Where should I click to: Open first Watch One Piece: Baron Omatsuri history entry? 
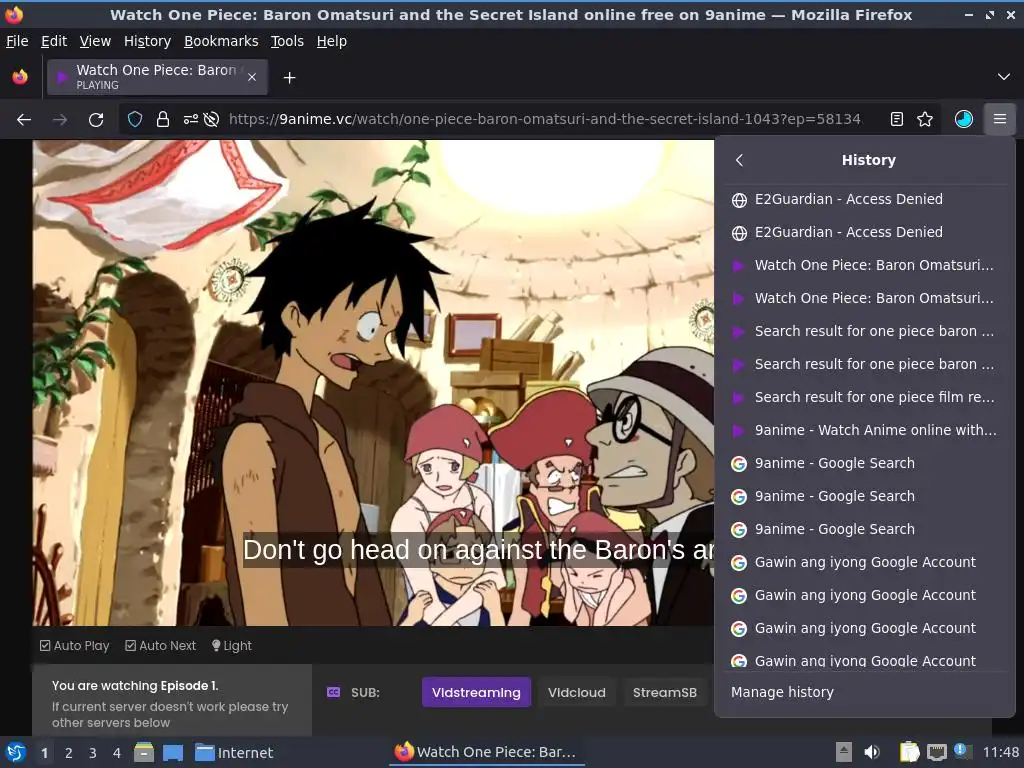865,265
